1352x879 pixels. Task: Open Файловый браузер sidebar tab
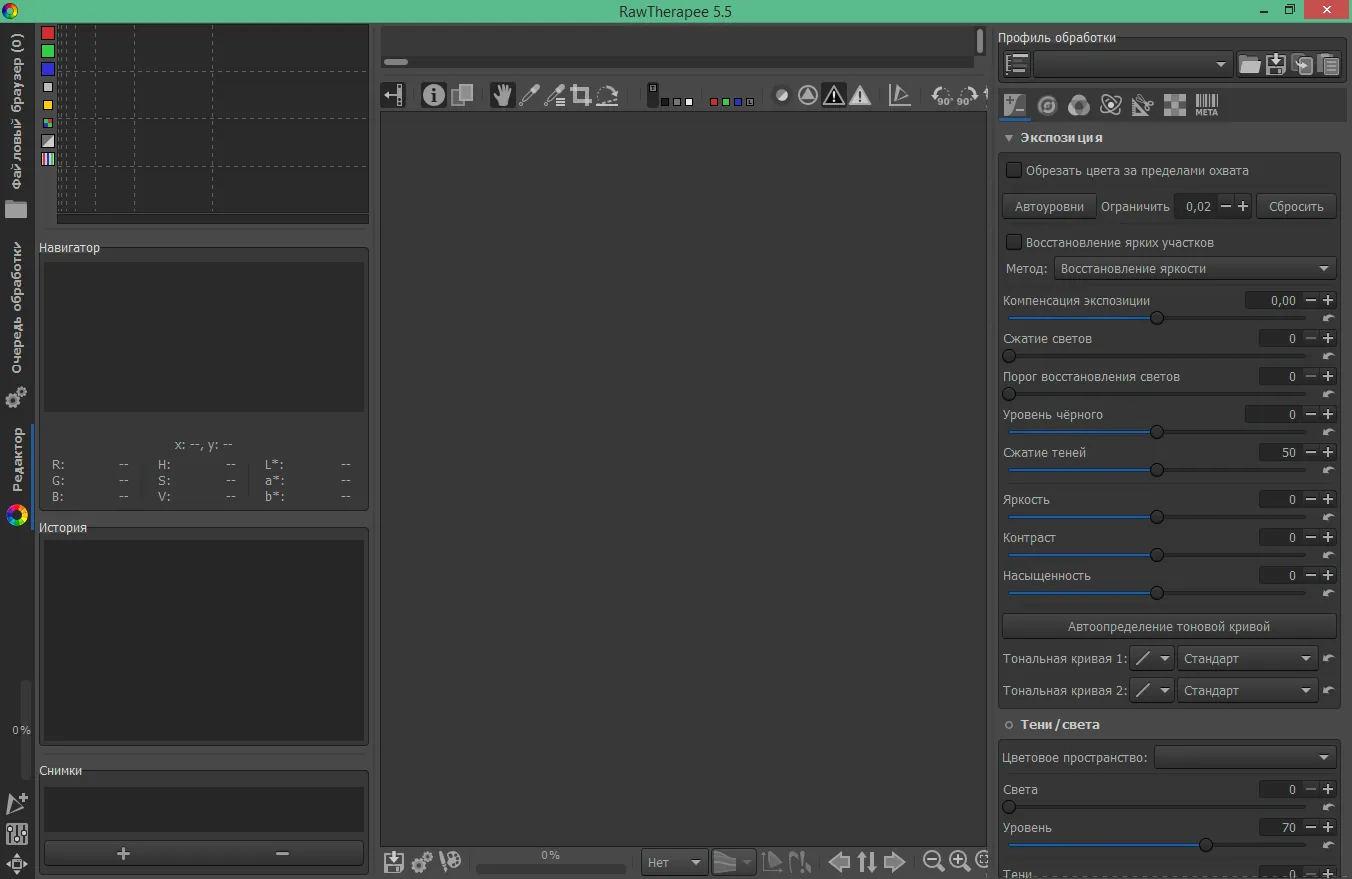(17, 111)
